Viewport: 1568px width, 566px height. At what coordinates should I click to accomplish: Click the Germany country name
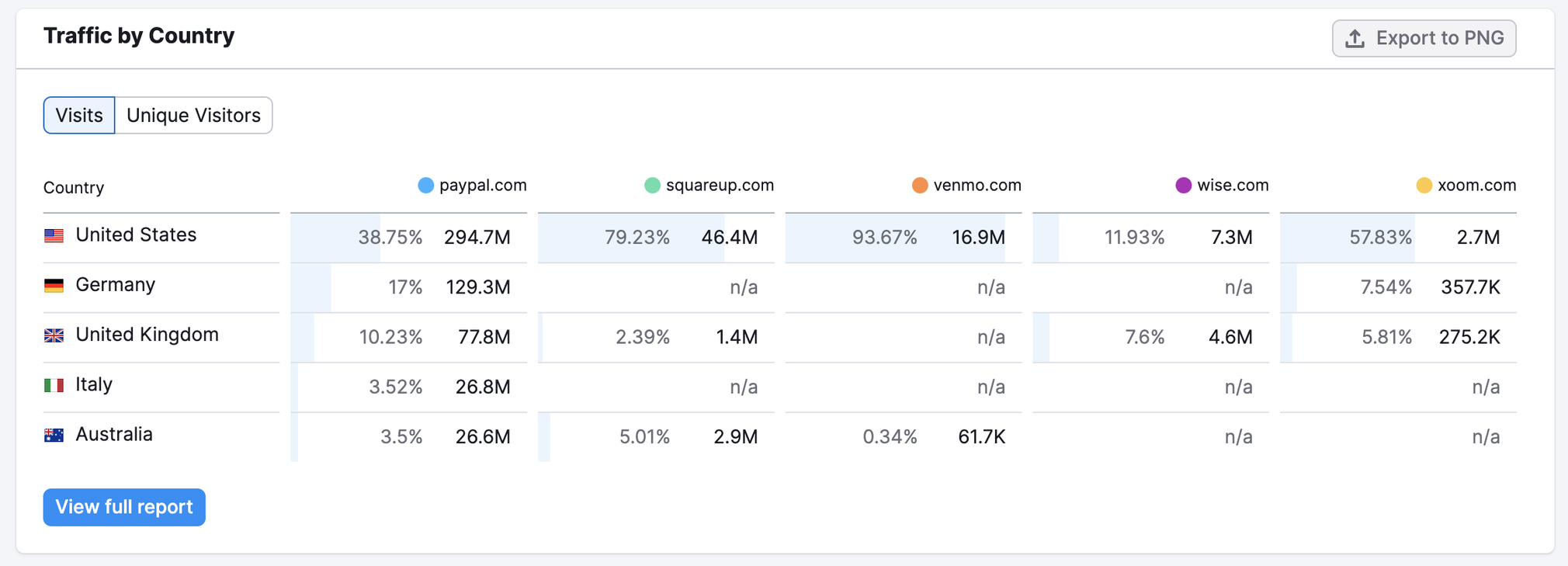click(x=116, y=284)
